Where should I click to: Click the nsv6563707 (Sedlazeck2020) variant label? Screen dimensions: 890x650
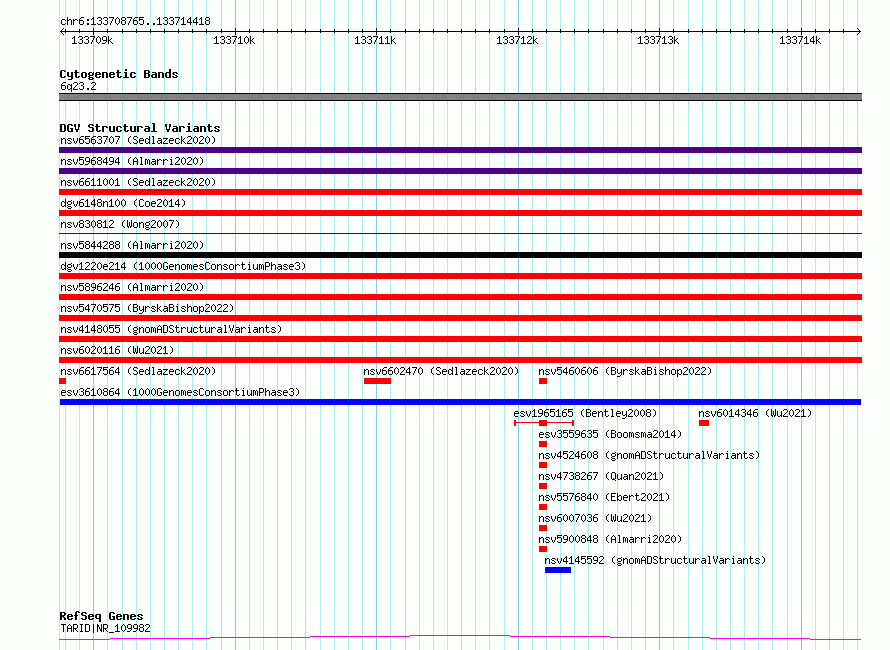138,140
